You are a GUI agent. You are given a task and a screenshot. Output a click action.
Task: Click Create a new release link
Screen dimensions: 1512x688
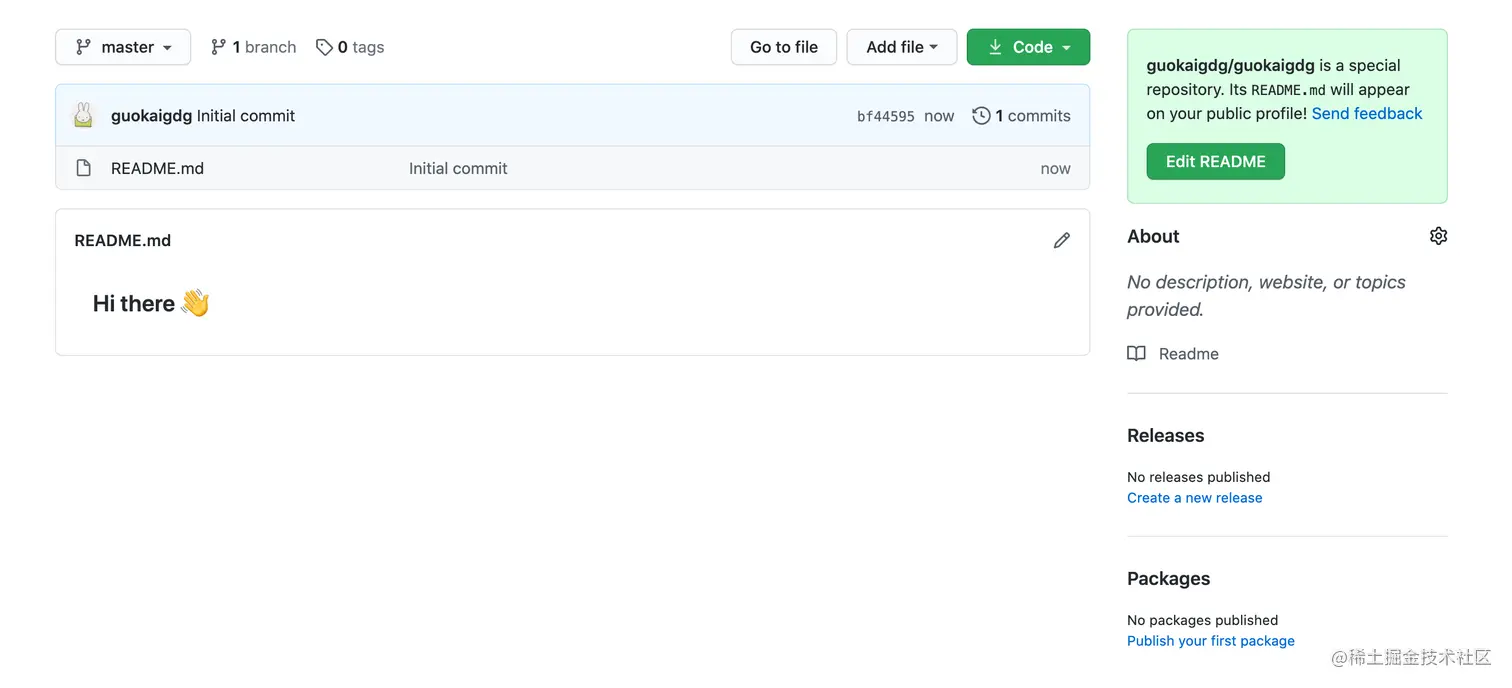[1194, 498]
